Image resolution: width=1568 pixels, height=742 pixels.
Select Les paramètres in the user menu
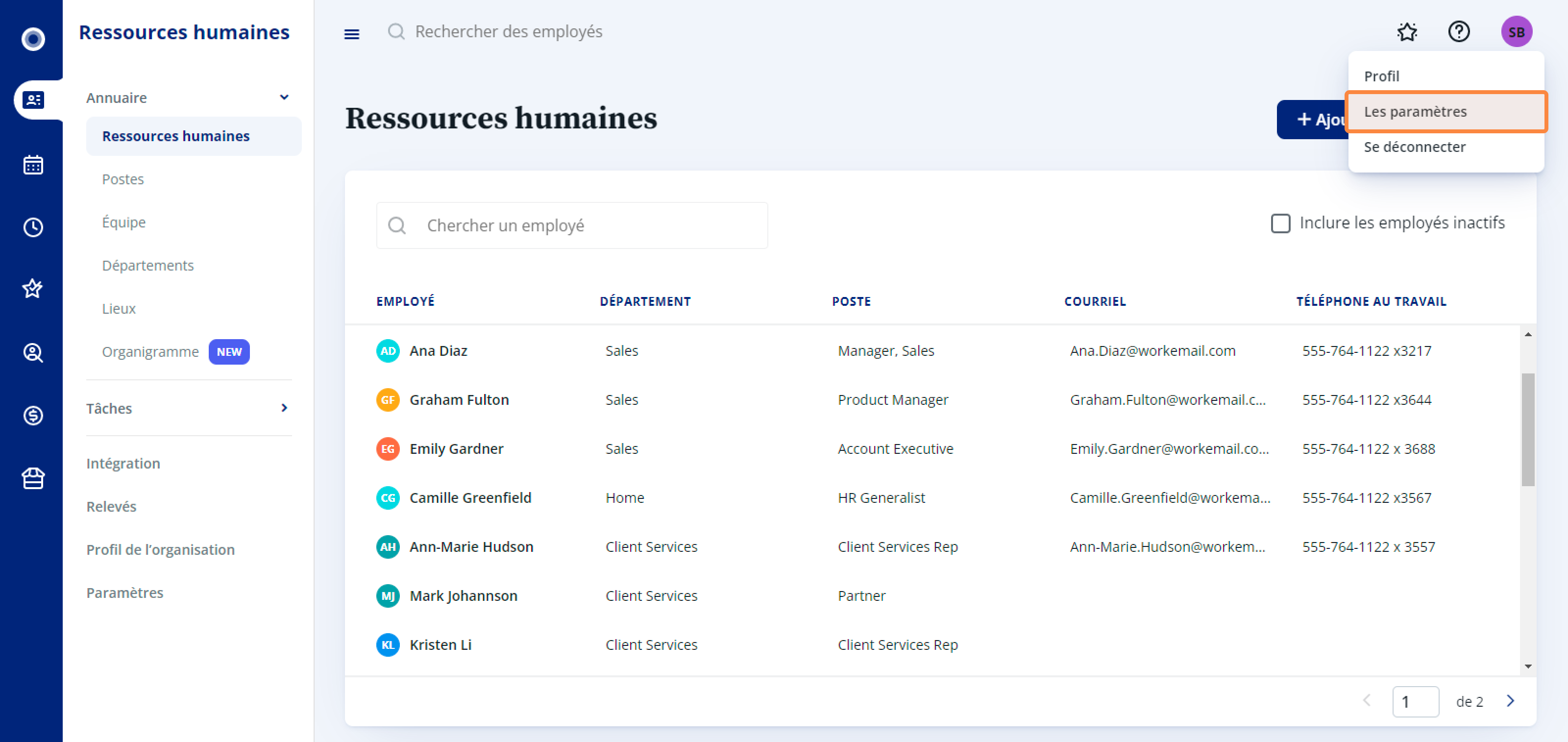pyautogui.click(x=1445, y=111)
